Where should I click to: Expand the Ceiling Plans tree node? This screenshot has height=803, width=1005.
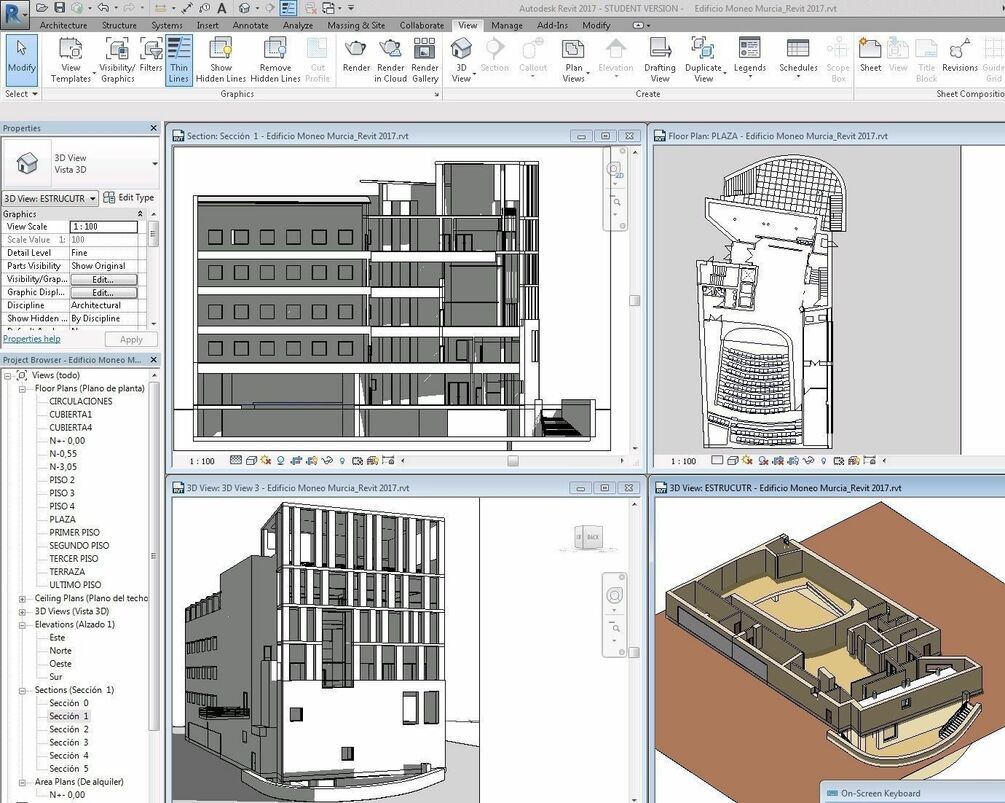tap(22, 599)
